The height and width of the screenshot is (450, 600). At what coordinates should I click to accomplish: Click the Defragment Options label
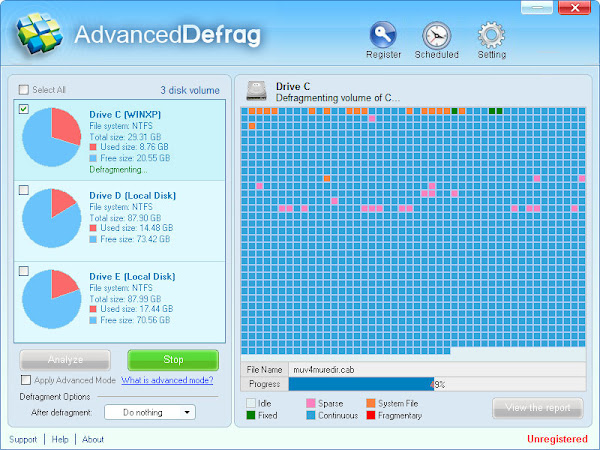click(55, 397)
